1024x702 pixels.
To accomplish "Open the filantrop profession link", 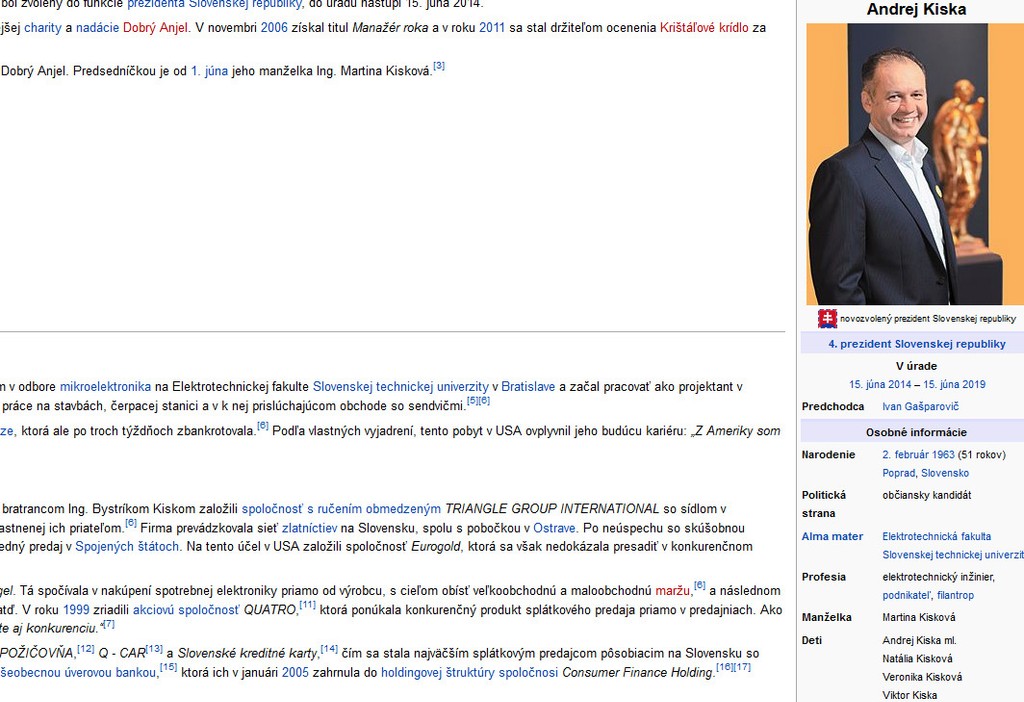I will click(x=955, y=595).
